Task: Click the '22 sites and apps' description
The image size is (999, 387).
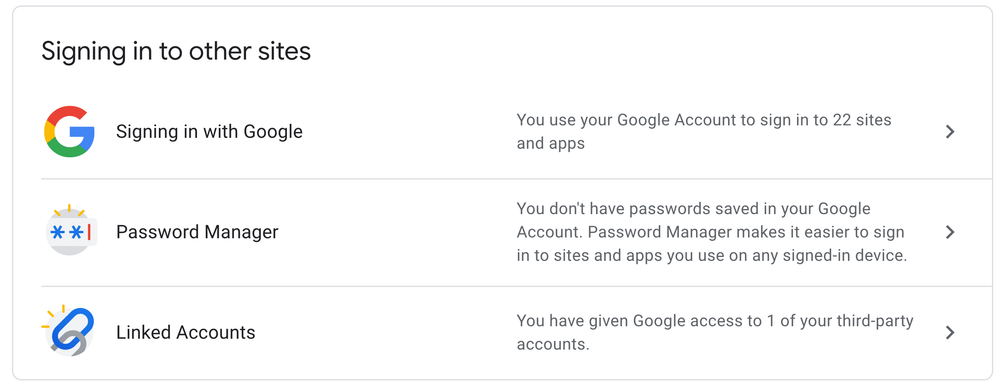Action: coord(704,131)
